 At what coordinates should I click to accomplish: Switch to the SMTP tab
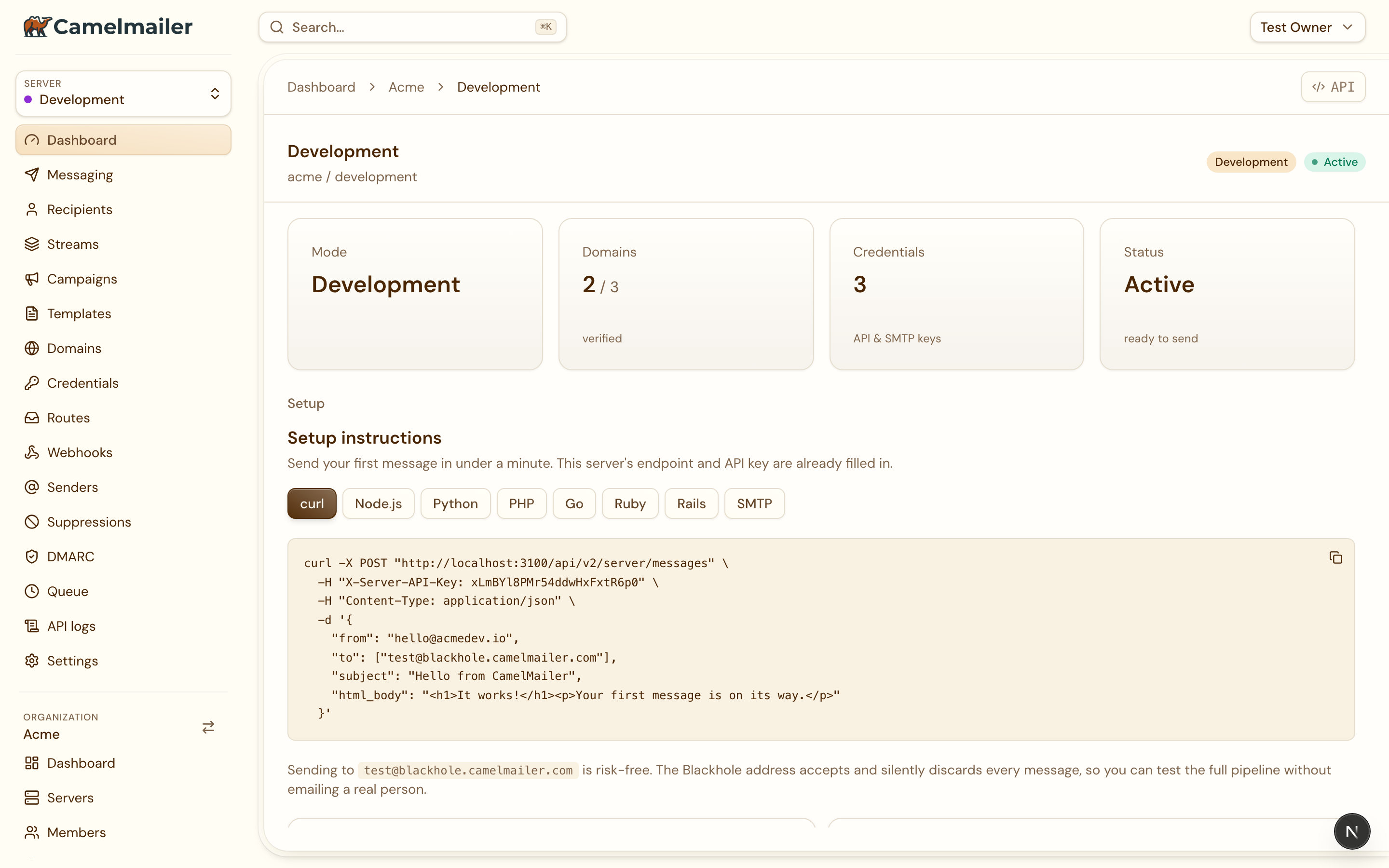coord(754,503)
